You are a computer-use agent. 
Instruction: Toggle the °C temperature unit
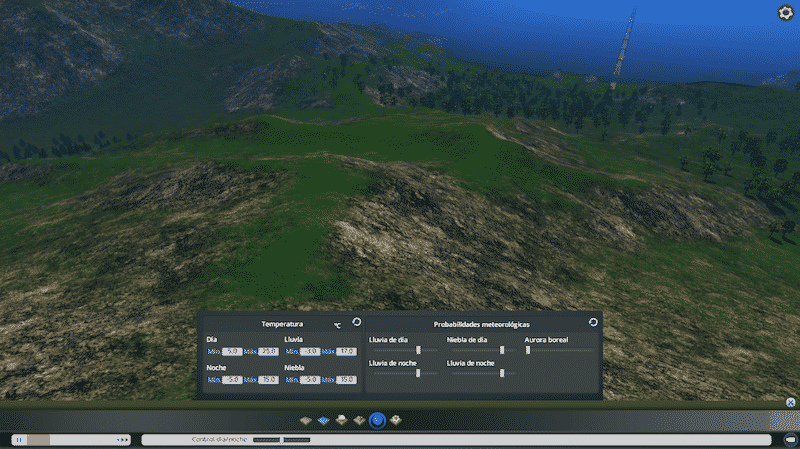[338, 325]
